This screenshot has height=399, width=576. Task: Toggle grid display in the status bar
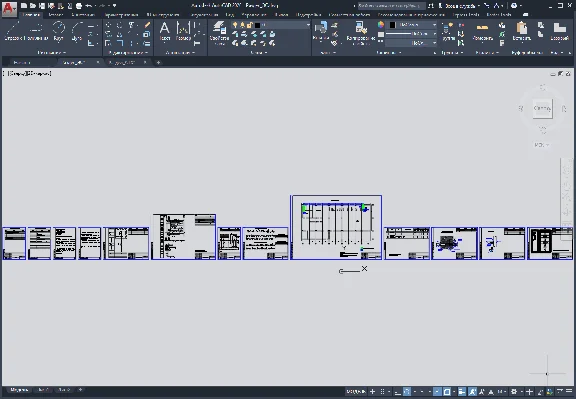tap(372, 392)
